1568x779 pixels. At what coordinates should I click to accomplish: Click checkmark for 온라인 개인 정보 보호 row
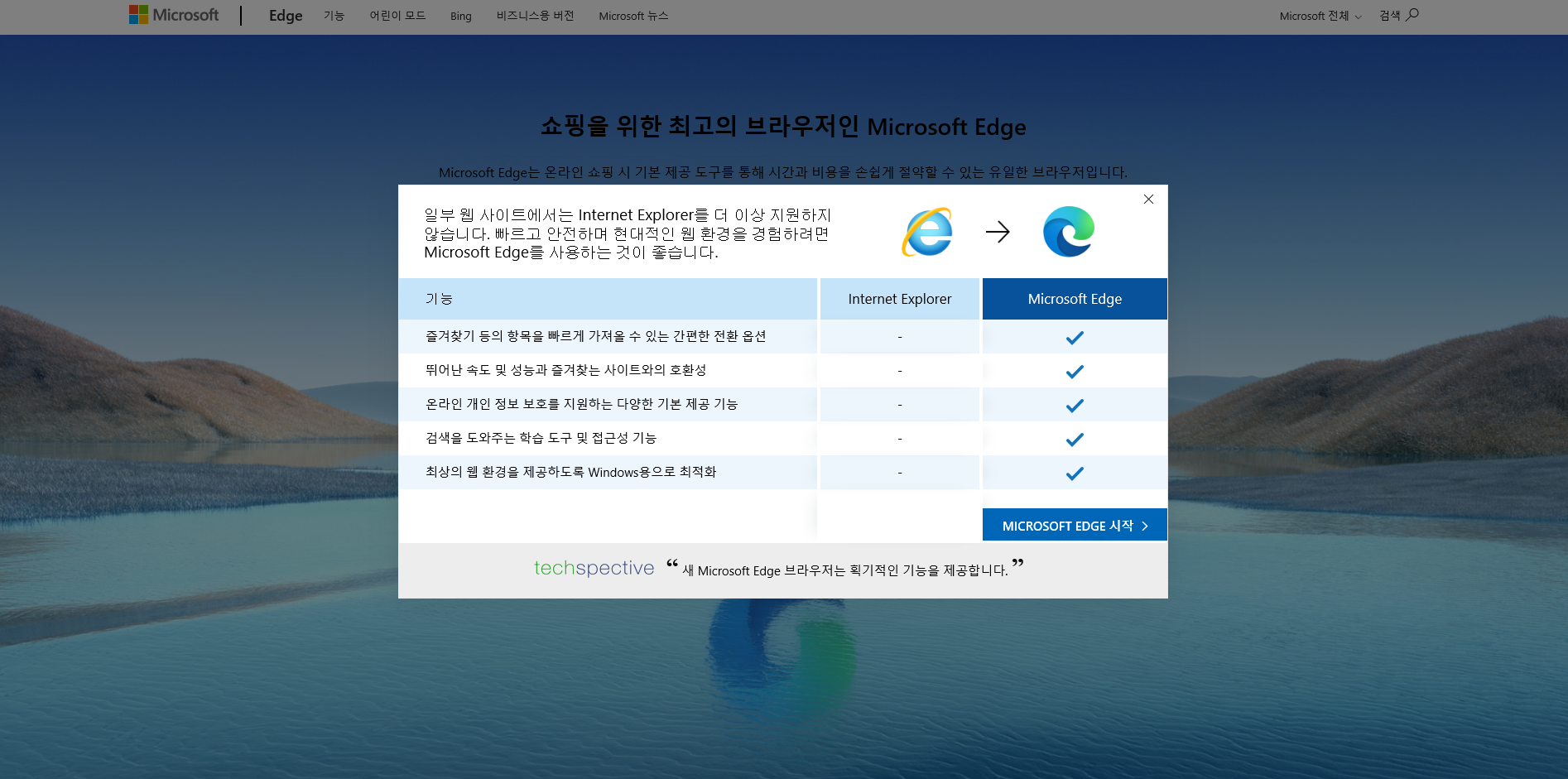pyautogui.click(x=1075, y=406)
